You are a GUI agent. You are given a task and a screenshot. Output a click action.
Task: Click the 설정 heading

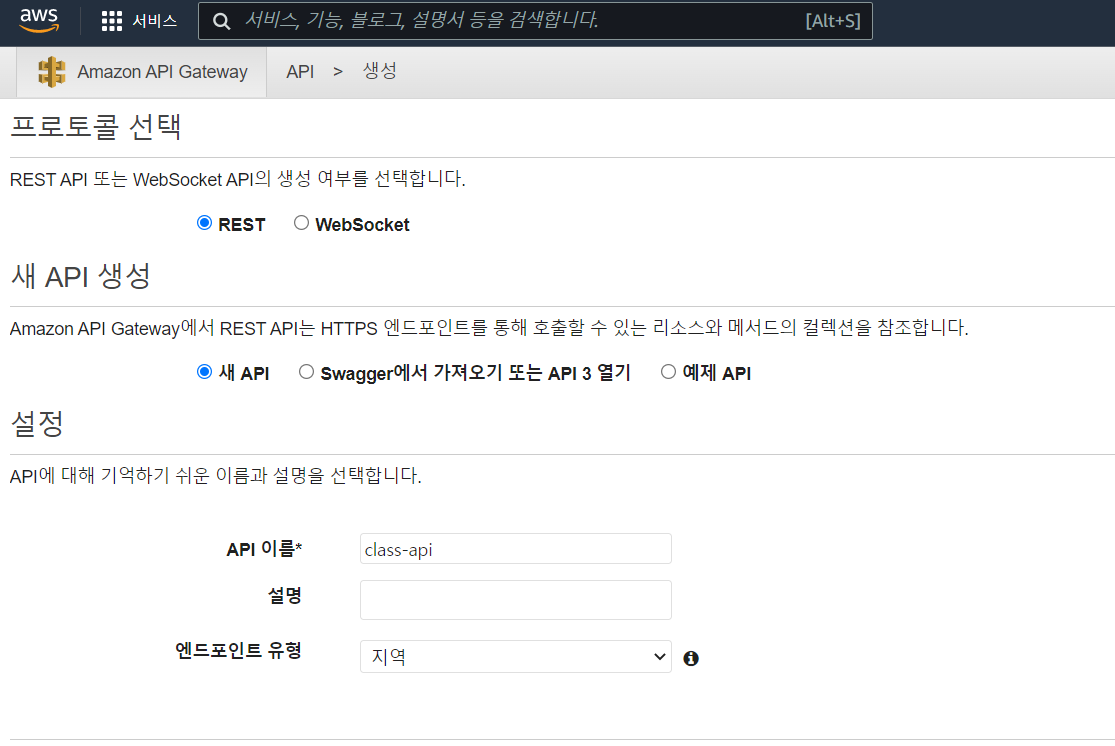pyautogui.click(x=37, y=424)
